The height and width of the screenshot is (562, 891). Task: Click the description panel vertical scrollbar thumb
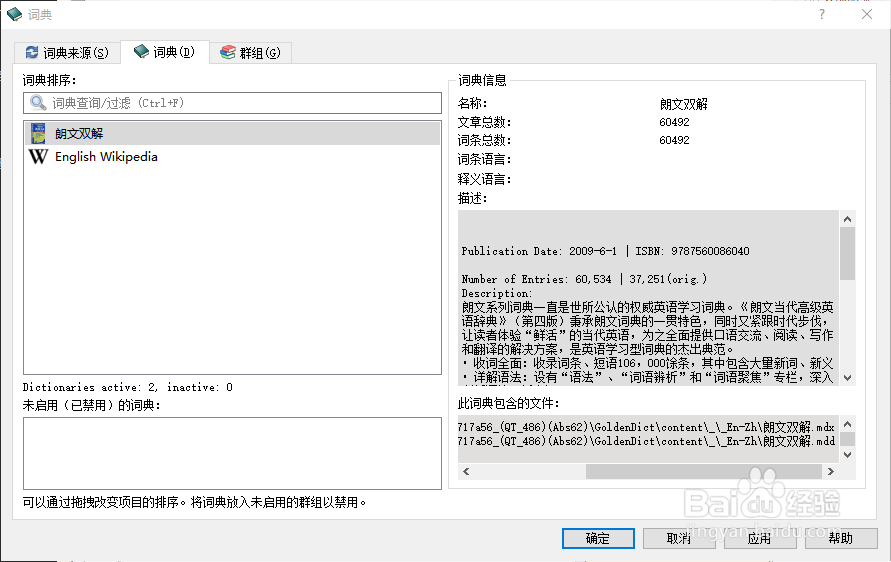pos(847,253)
